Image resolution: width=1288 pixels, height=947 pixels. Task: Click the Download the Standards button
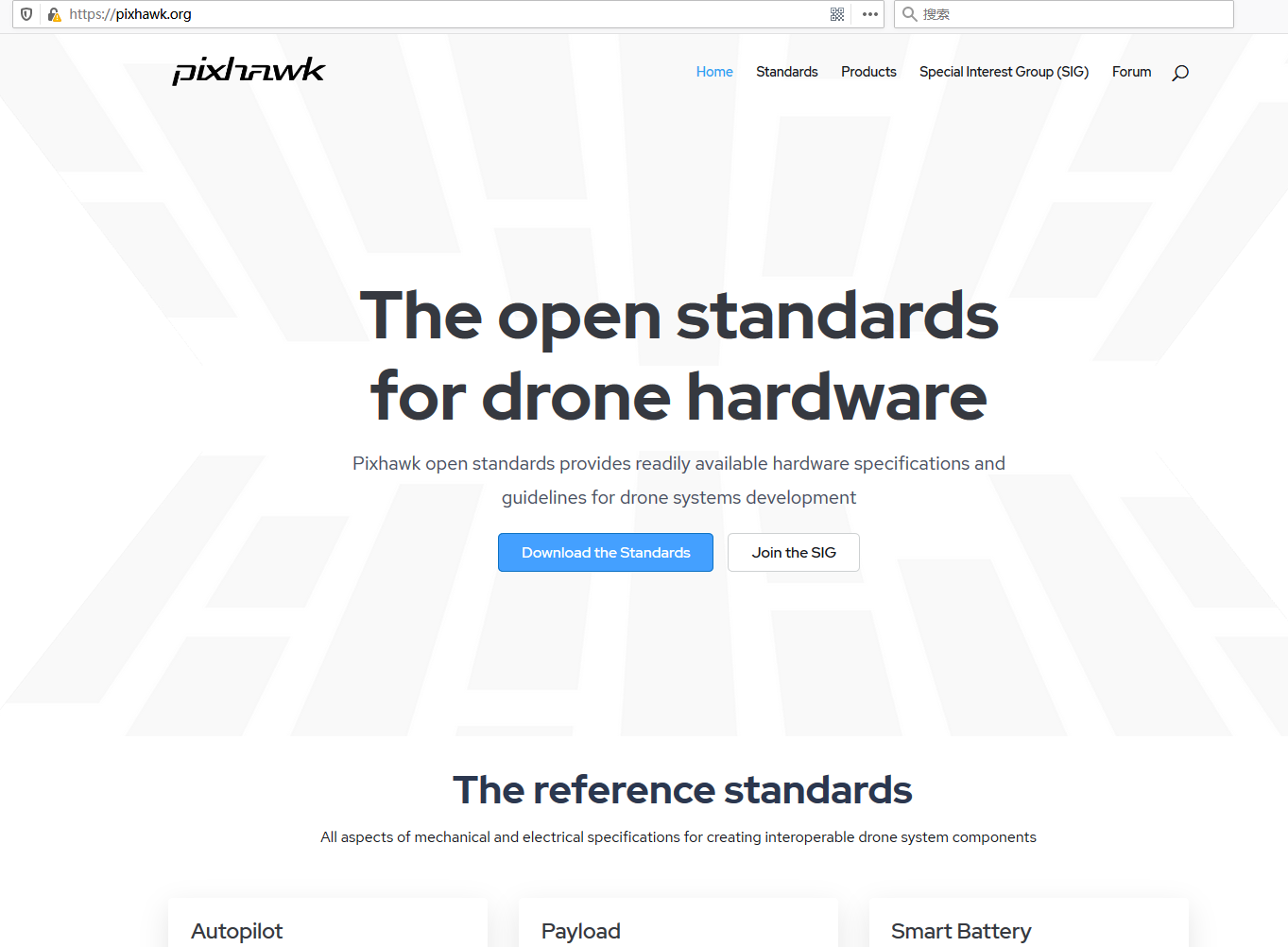606,553
